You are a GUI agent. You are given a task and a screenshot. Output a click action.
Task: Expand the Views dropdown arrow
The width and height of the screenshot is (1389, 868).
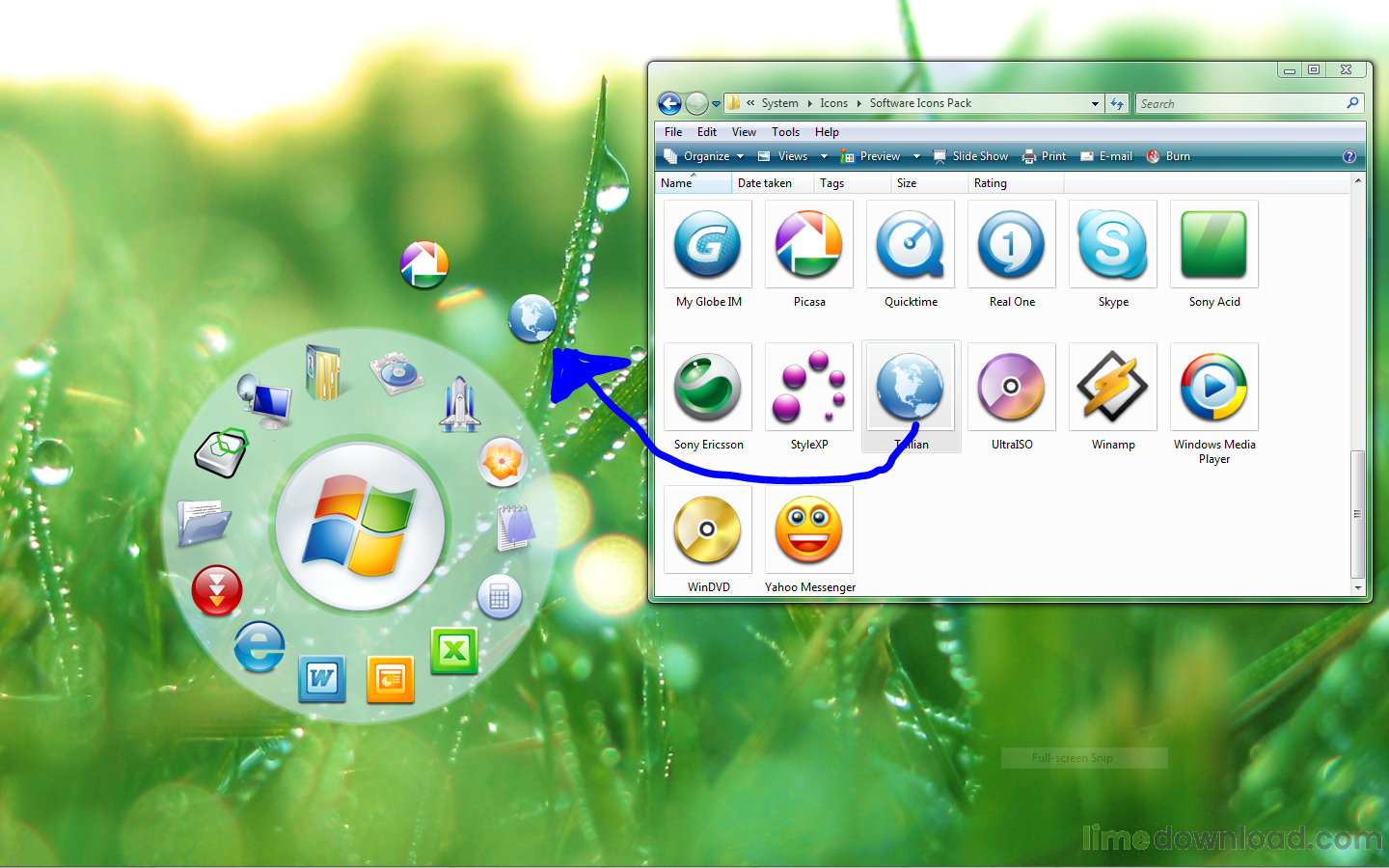point(824,156)
